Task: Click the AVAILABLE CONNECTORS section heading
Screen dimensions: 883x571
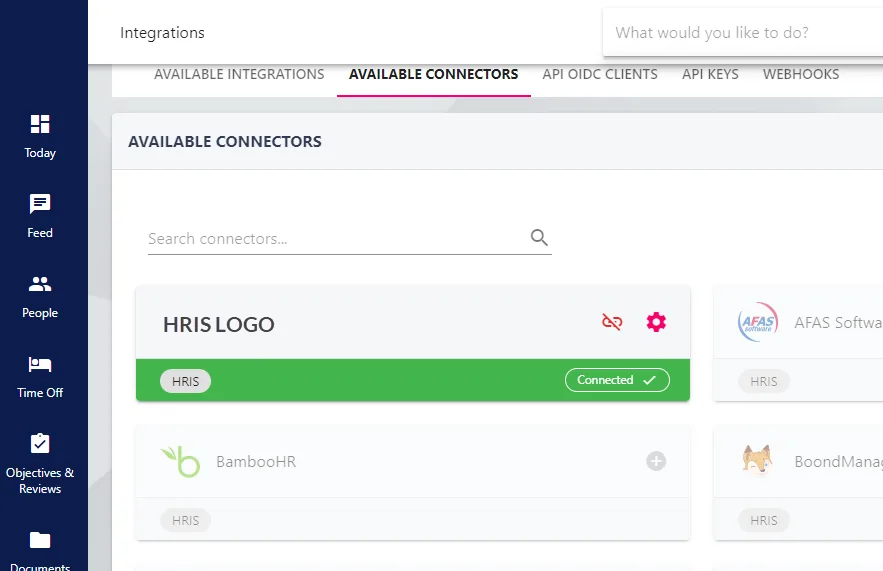Action: pos(225,141)
